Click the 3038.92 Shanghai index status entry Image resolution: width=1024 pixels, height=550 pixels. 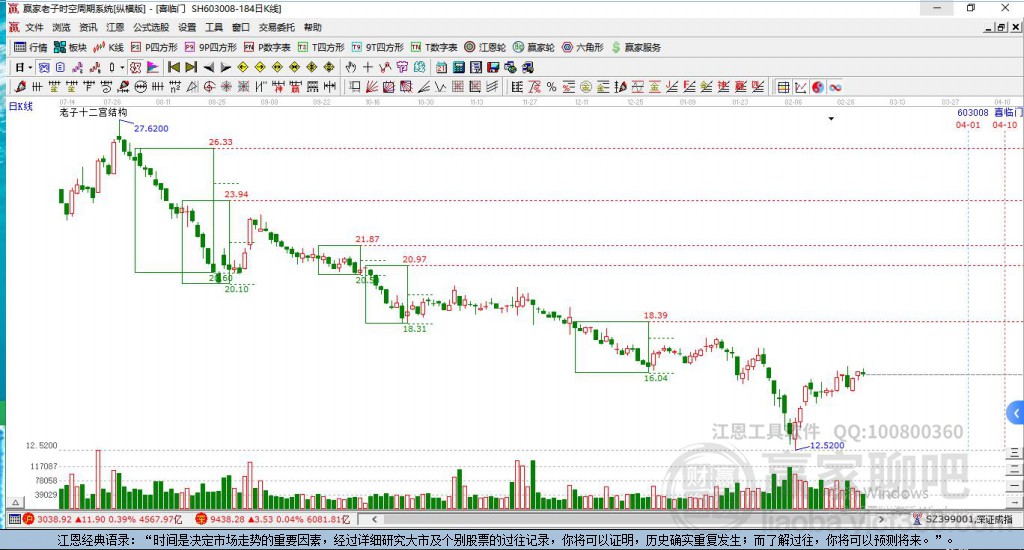(x=103, y=519)
